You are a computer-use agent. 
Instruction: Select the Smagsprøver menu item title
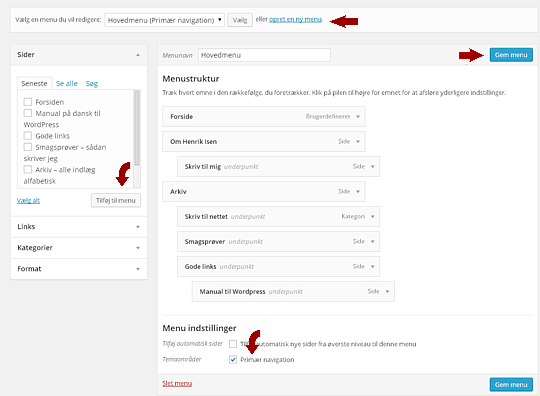(205, 241)
